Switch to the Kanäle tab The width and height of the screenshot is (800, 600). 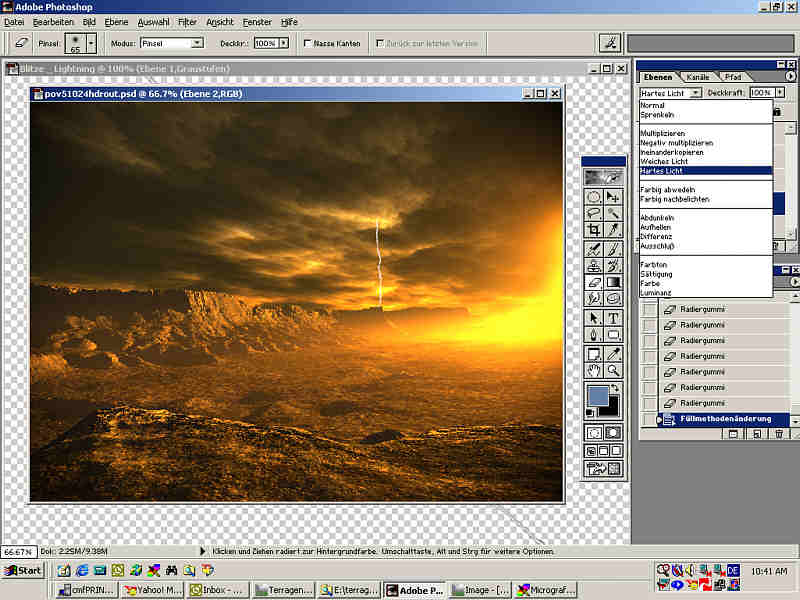698,77
